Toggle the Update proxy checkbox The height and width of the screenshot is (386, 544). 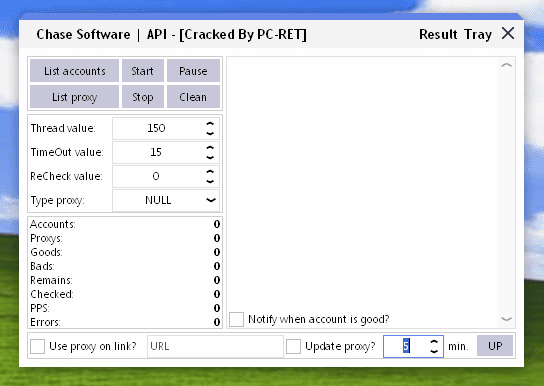pyautogui.click(x=293, y=346)
